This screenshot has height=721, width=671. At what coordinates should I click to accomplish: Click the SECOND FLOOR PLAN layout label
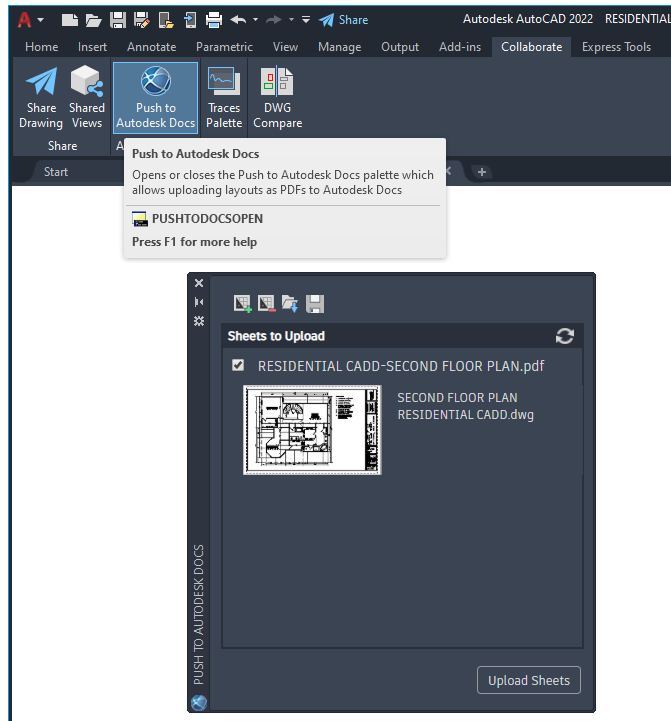tap(457, 397)
